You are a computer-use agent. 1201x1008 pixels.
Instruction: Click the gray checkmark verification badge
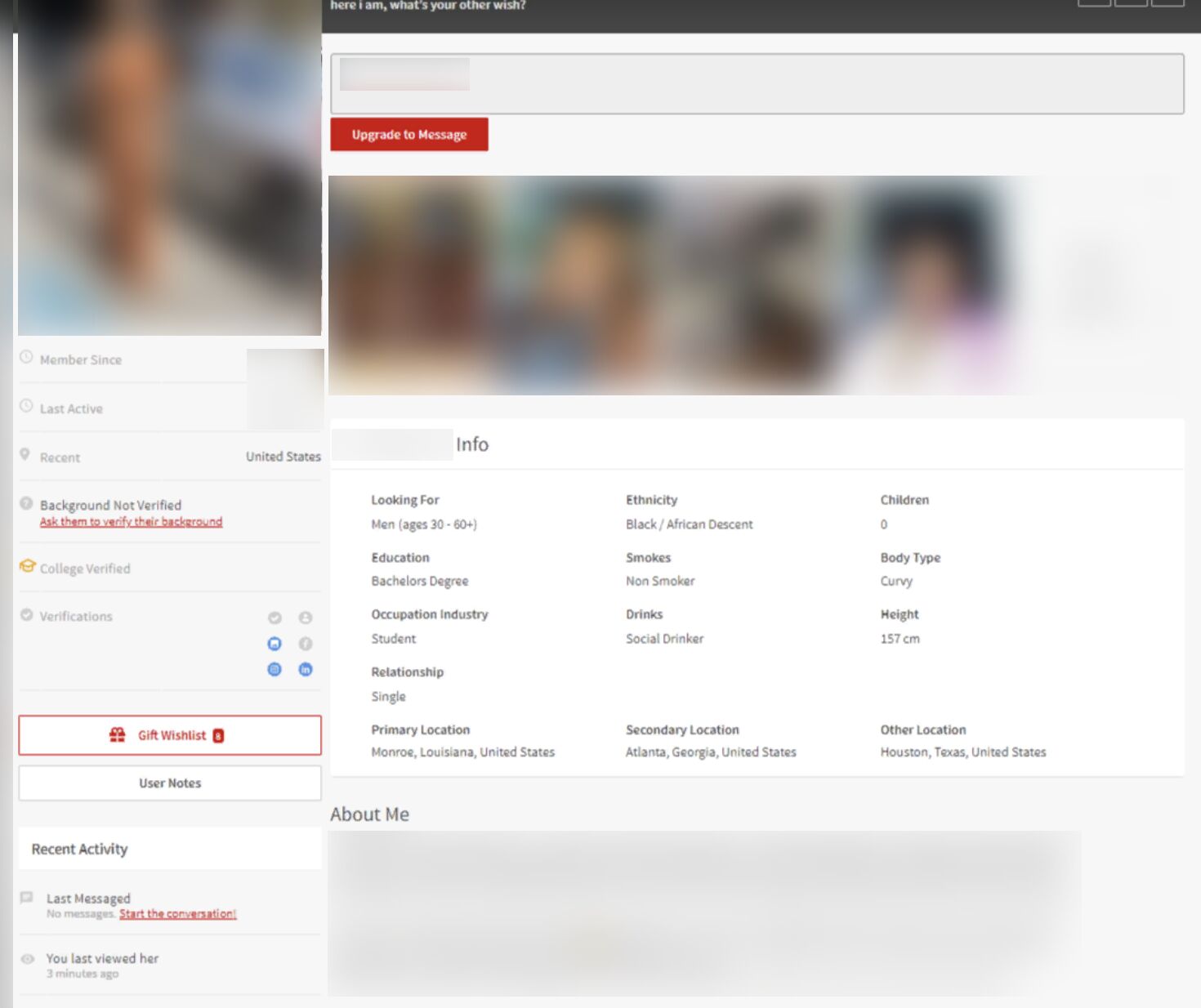pos(275,618)
